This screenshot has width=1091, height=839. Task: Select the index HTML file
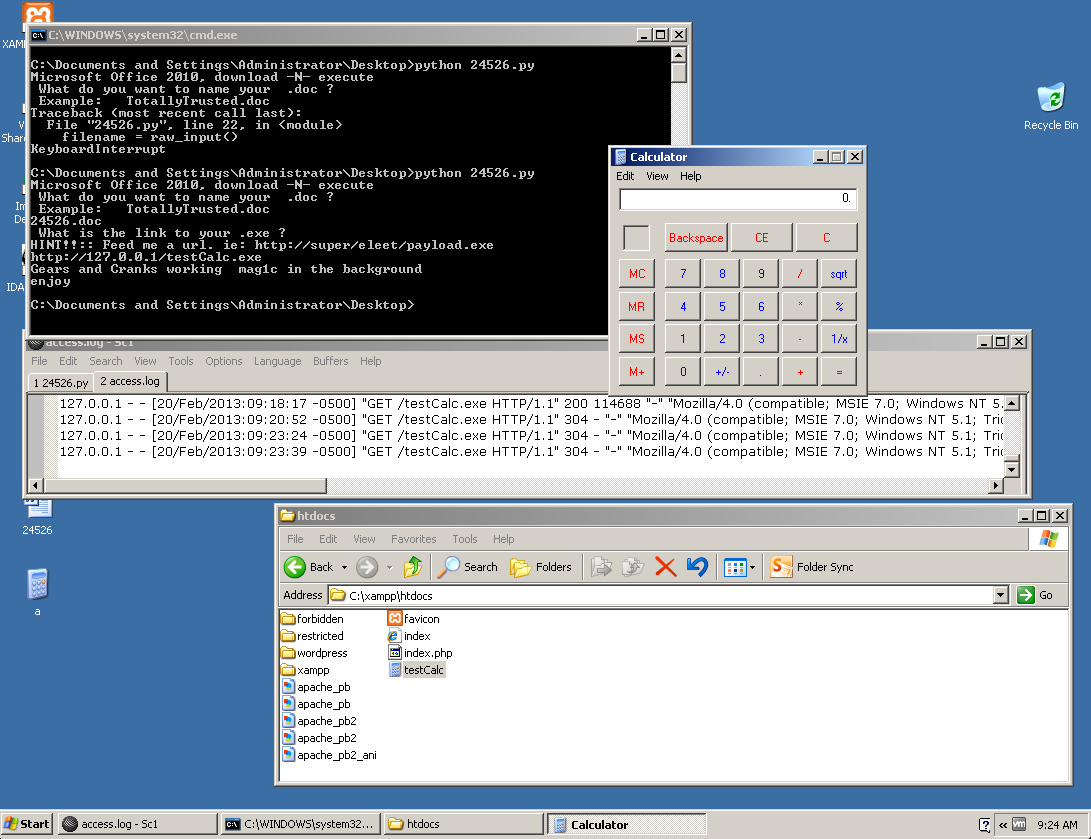coord(409,636)
